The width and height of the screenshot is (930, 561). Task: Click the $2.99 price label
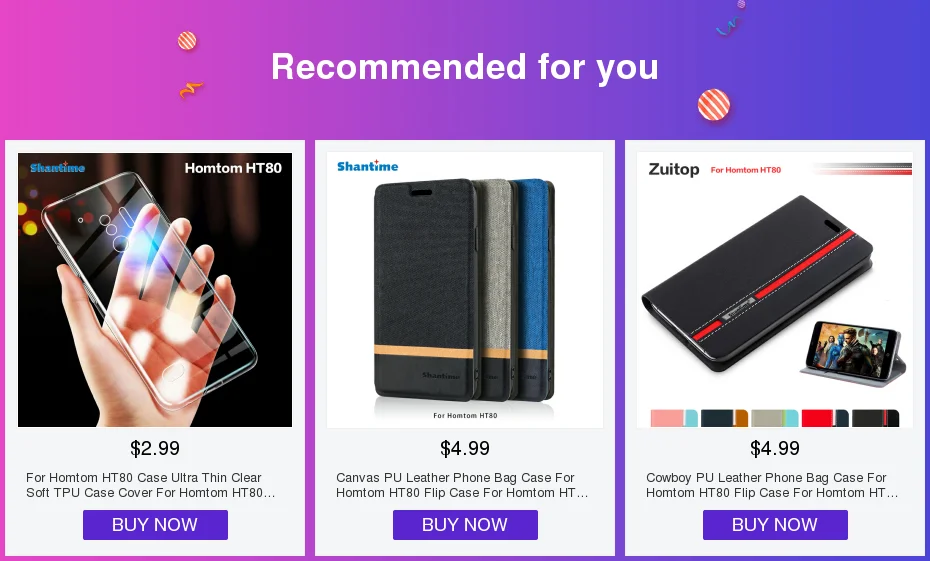point(155,448)
